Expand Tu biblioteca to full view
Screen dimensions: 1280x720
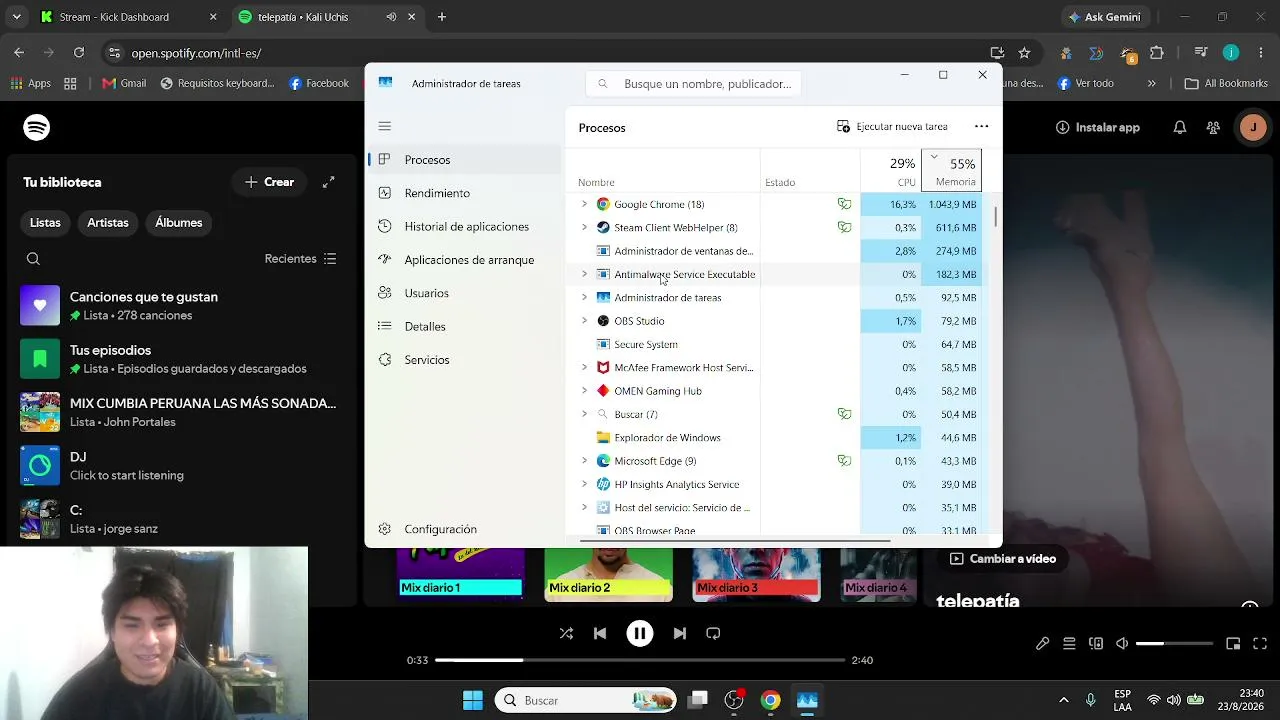pyautogui.click(x=328, y=182)
